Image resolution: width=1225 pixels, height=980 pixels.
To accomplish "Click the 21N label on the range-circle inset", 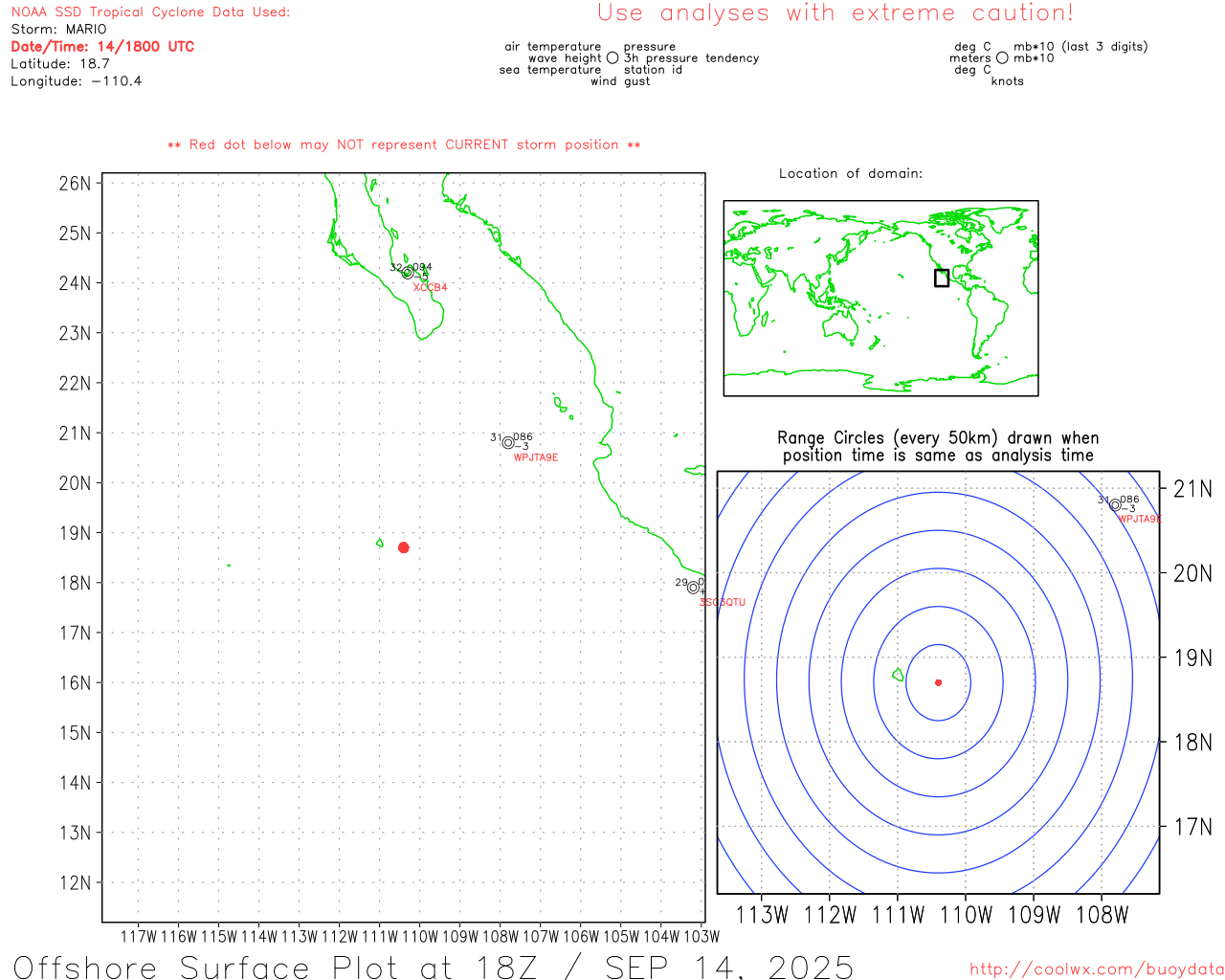I will coord(1192,489).
